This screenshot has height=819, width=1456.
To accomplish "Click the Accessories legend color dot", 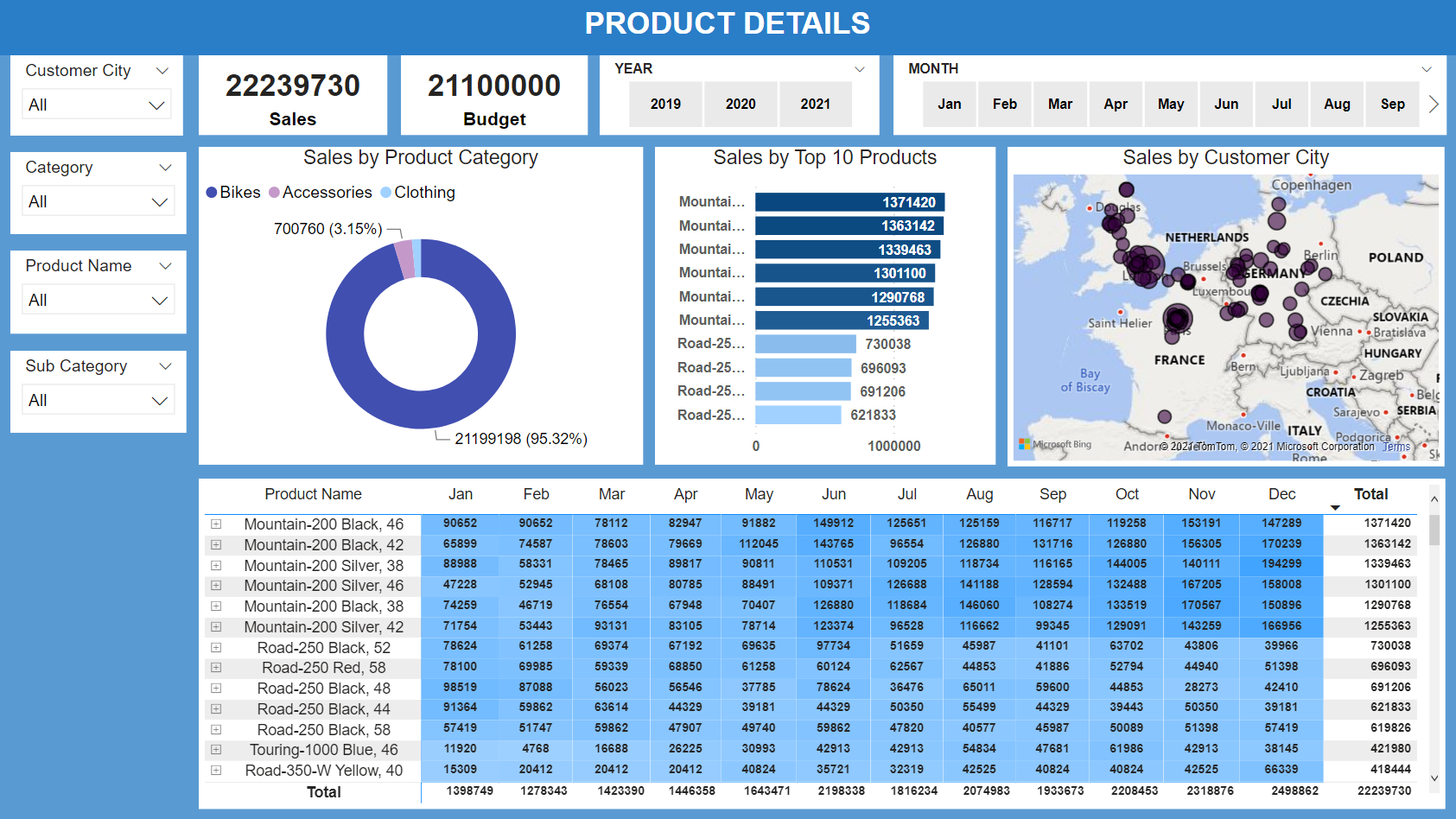I will (x=275, y=192).
